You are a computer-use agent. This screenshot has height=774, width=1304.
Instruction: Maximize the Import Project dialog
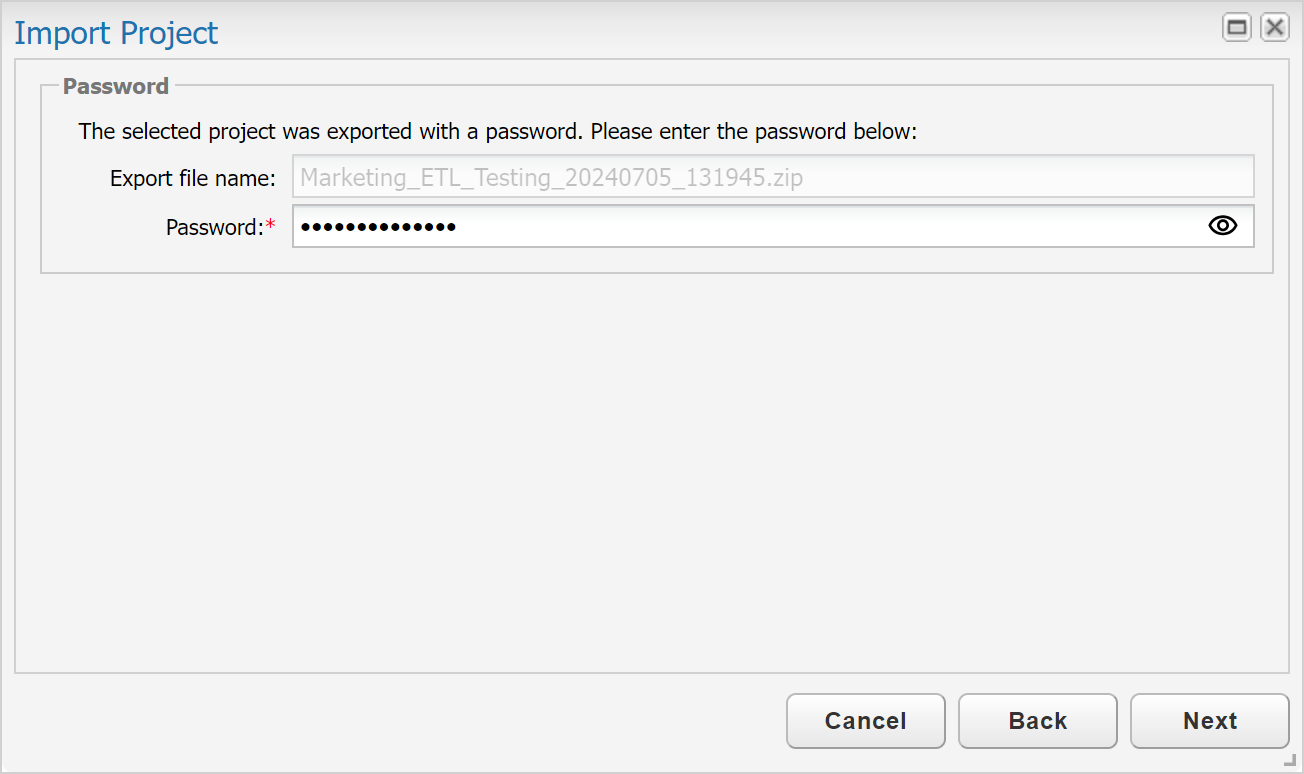click(x=1237, y=28)
